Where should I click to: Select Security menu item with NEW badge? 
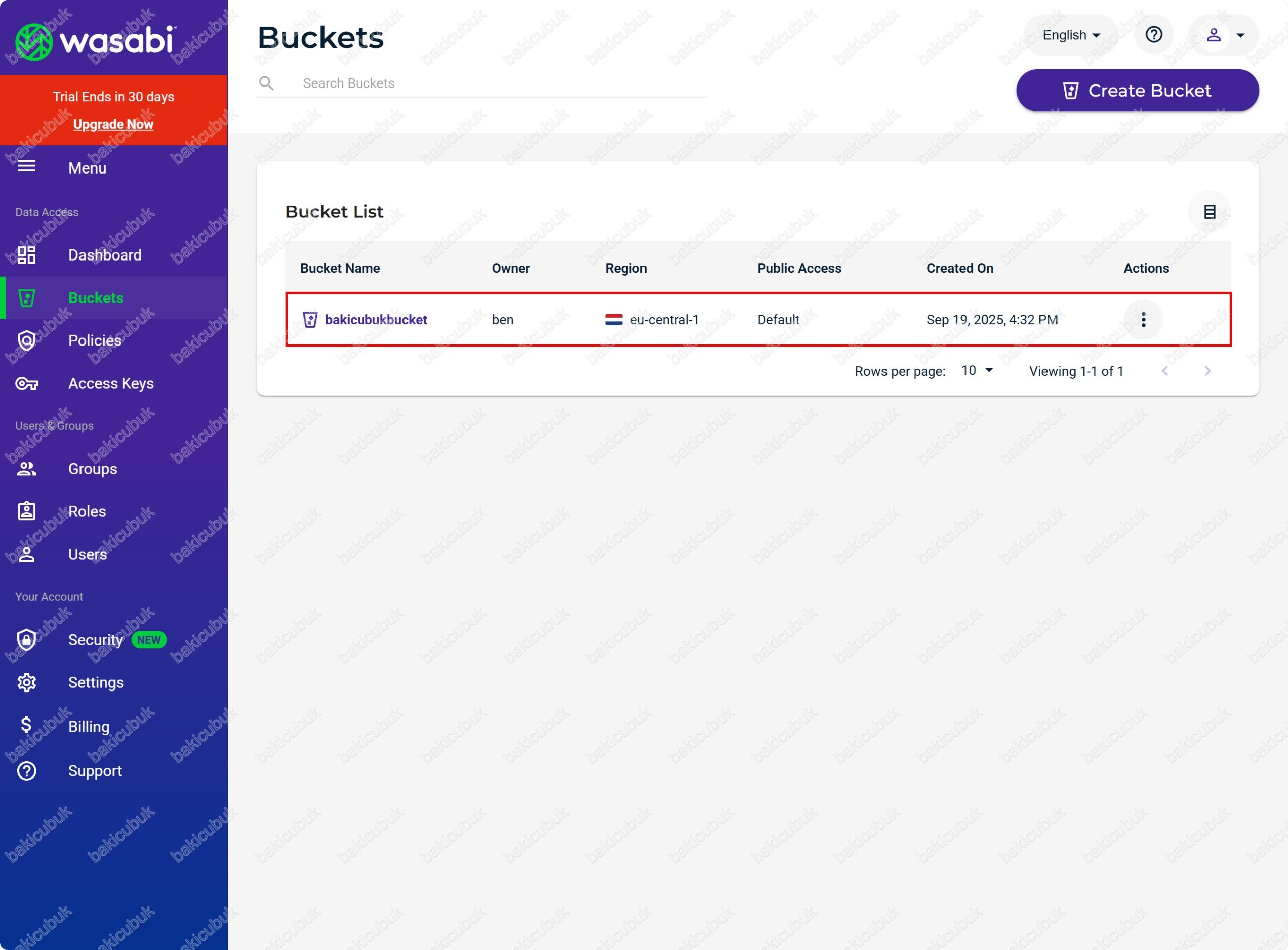(x=96, y=640)
